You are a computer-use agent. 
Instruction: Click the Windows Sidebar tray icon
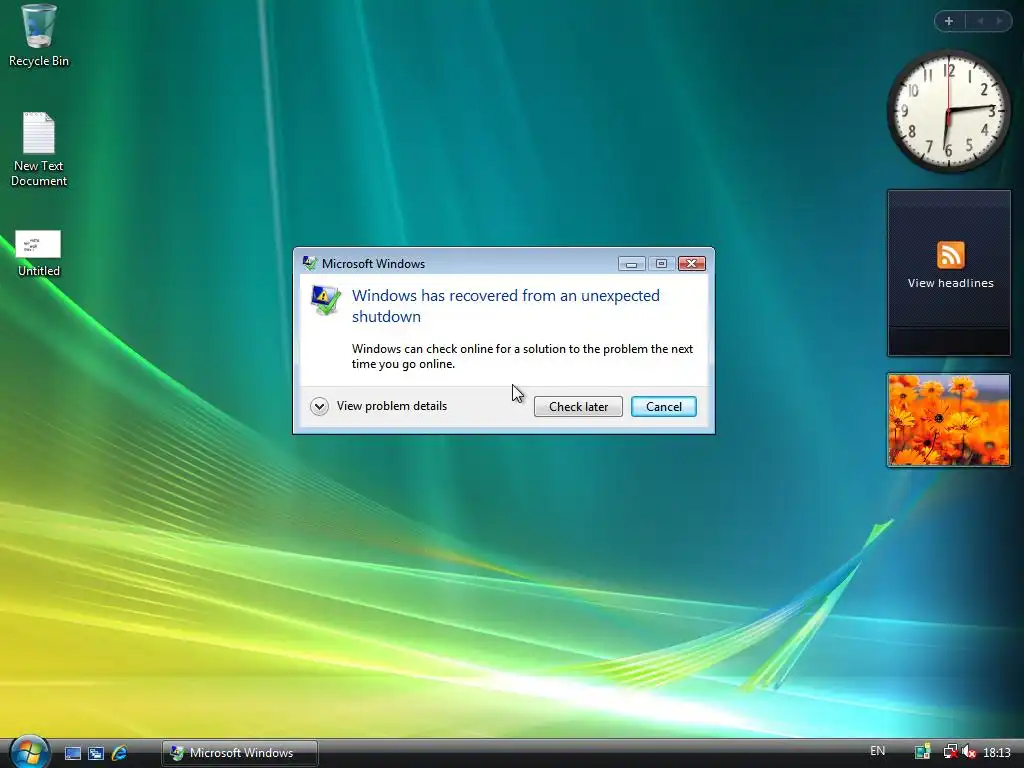pos(922,752)
